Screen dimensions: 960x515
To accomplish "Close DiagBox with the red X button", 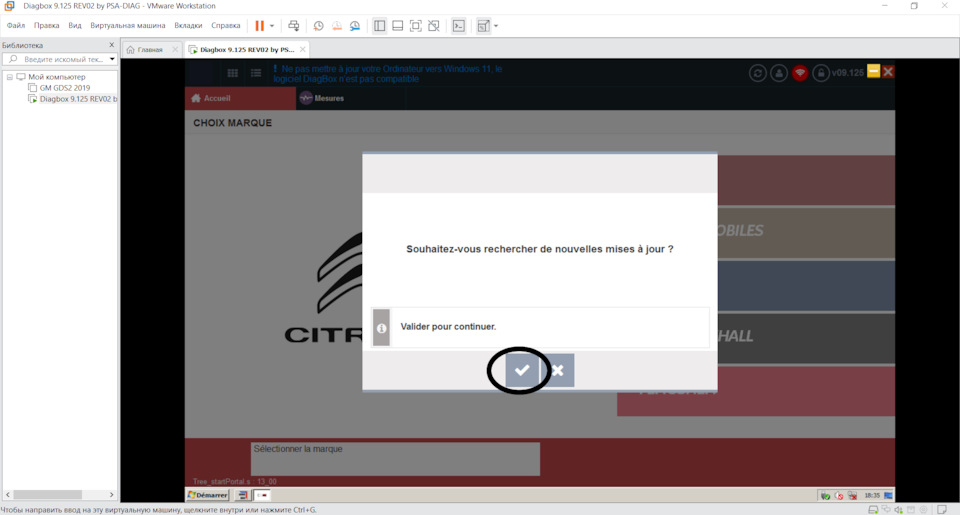I will click(888, 72).
